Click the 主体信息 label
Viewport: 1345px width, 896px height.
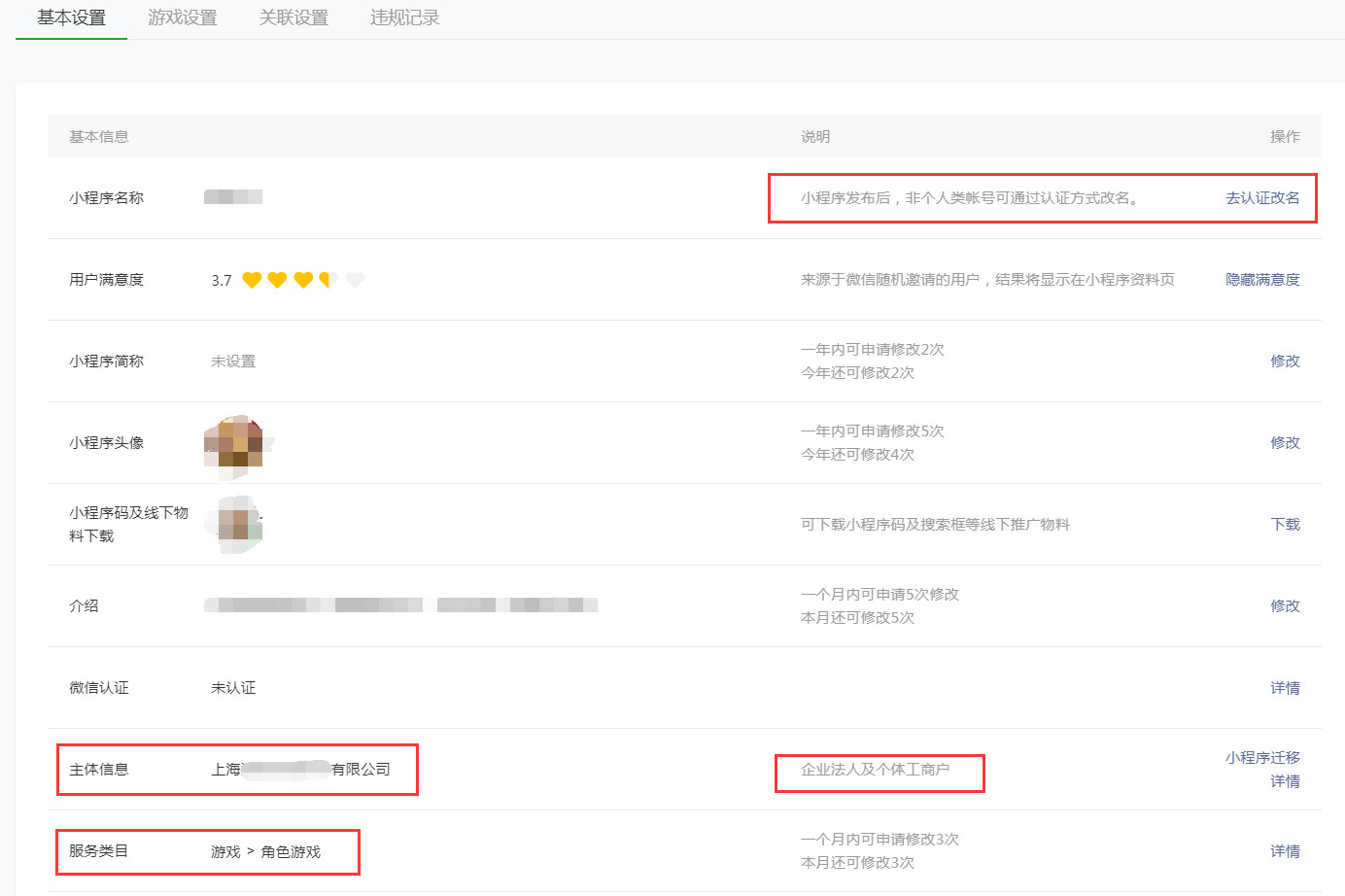click(98, 769)
